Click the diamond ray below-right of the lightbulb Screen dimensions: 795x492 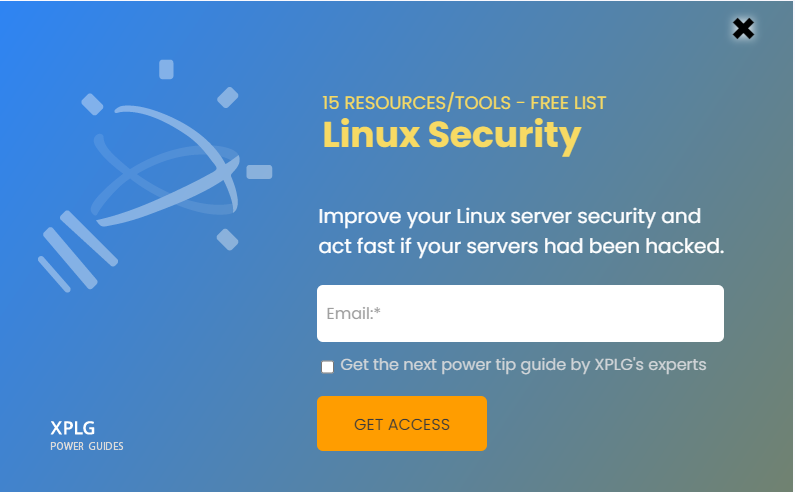pos(228,239)
